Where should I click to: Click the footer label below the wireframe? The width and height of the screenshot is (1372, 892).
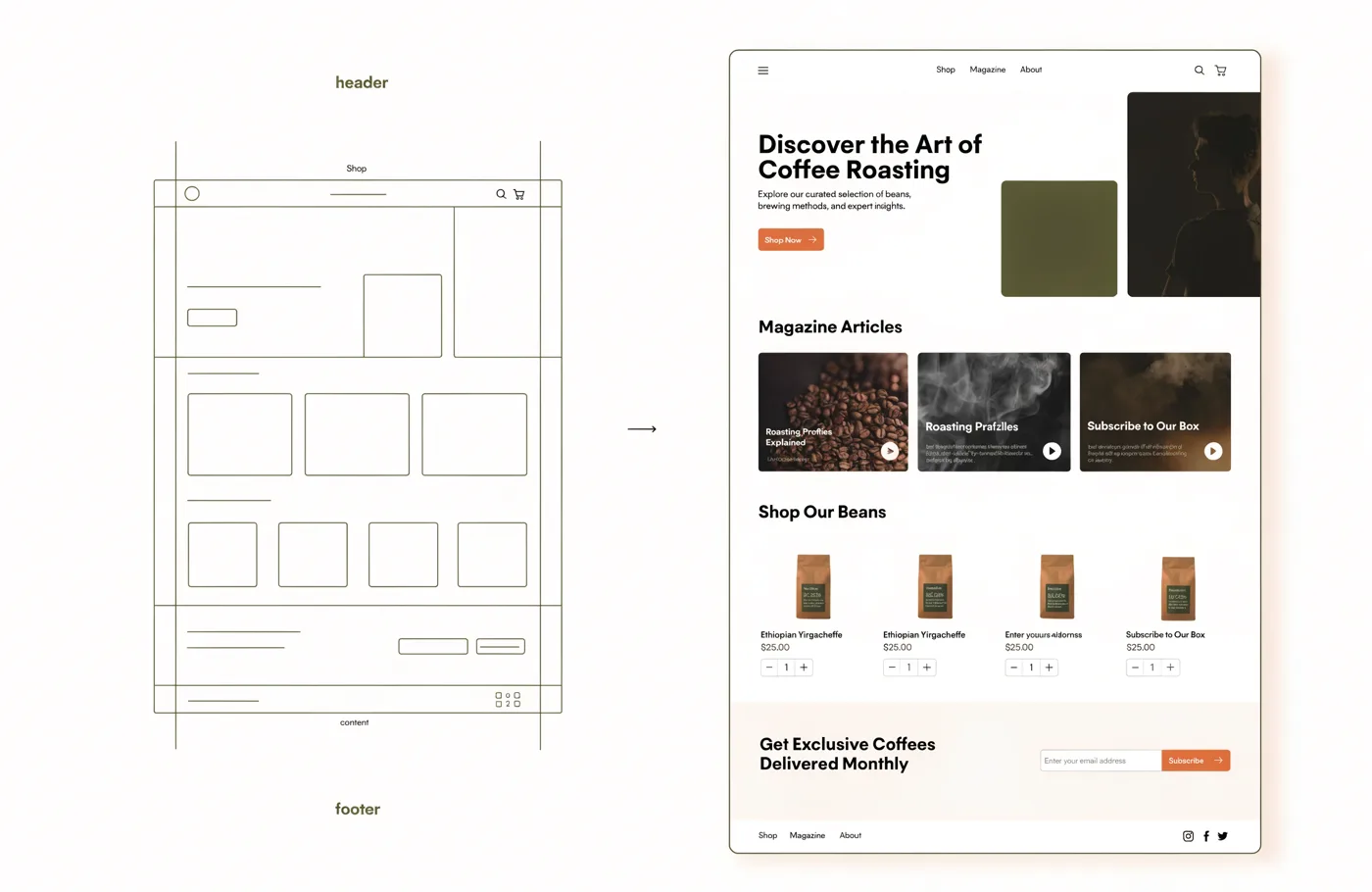tap(358, 809)
